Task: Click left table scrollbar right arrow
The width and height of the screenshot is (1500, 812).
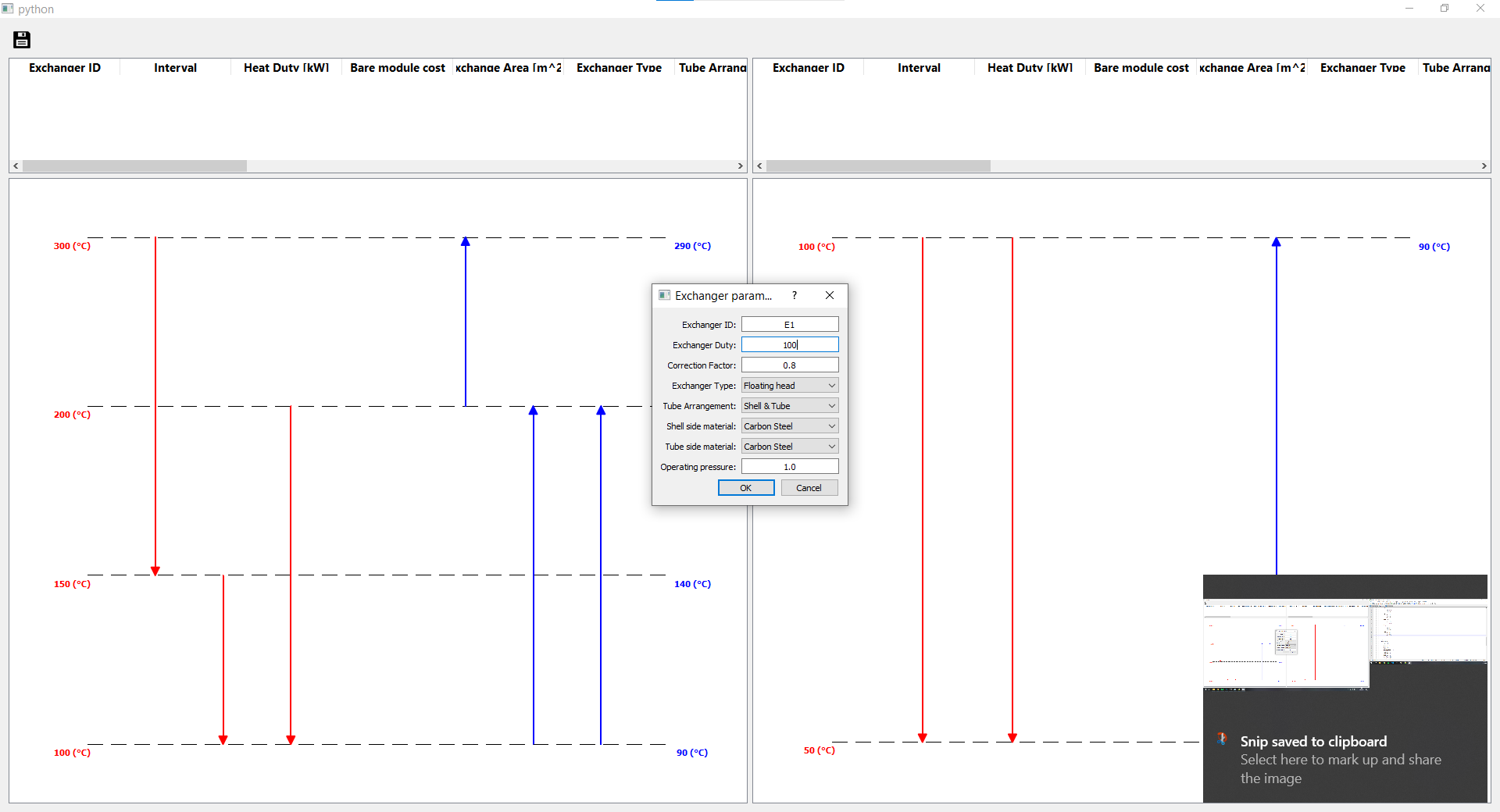Action: pos(741,166)
